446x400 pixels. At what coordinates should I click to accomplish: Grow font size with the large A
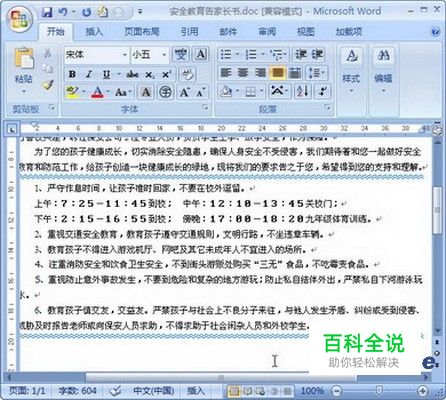tap(184, 92)
